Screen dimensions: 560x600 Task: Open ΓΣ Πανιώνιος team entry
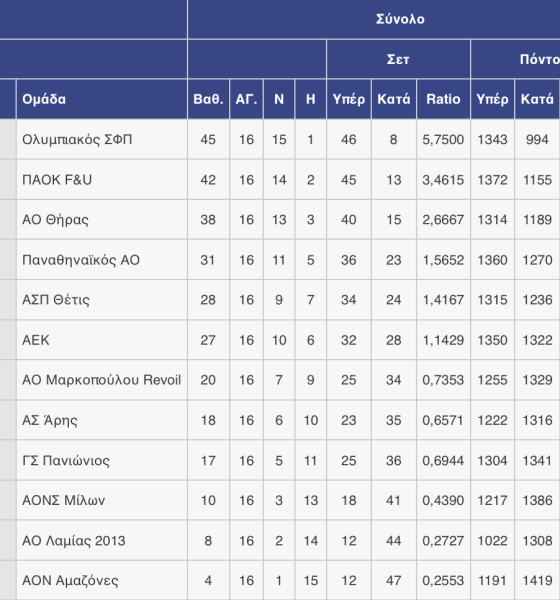click(66, 460)
